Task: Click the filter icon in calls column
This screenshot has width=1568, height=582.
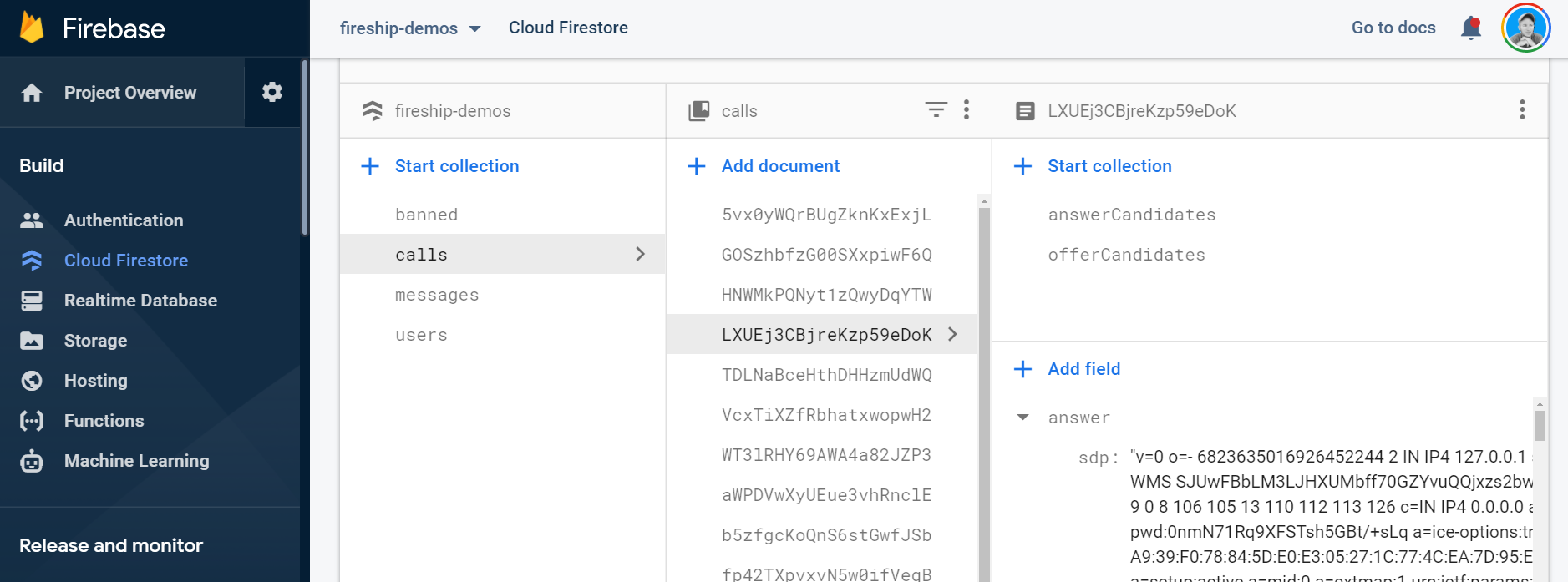Action: coord(936,110)
